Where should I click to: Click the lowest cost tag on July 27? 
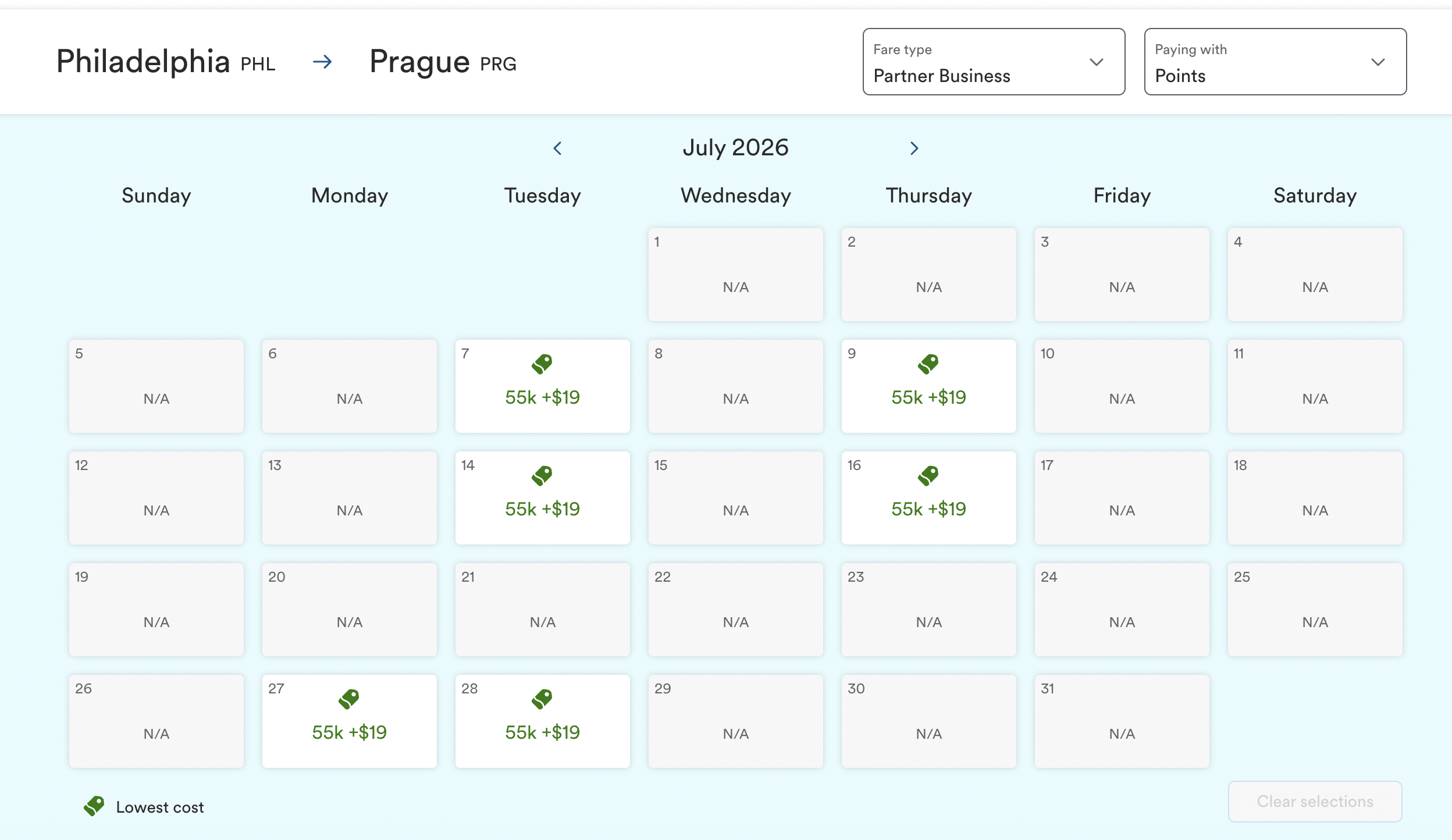tap(348, 699)
